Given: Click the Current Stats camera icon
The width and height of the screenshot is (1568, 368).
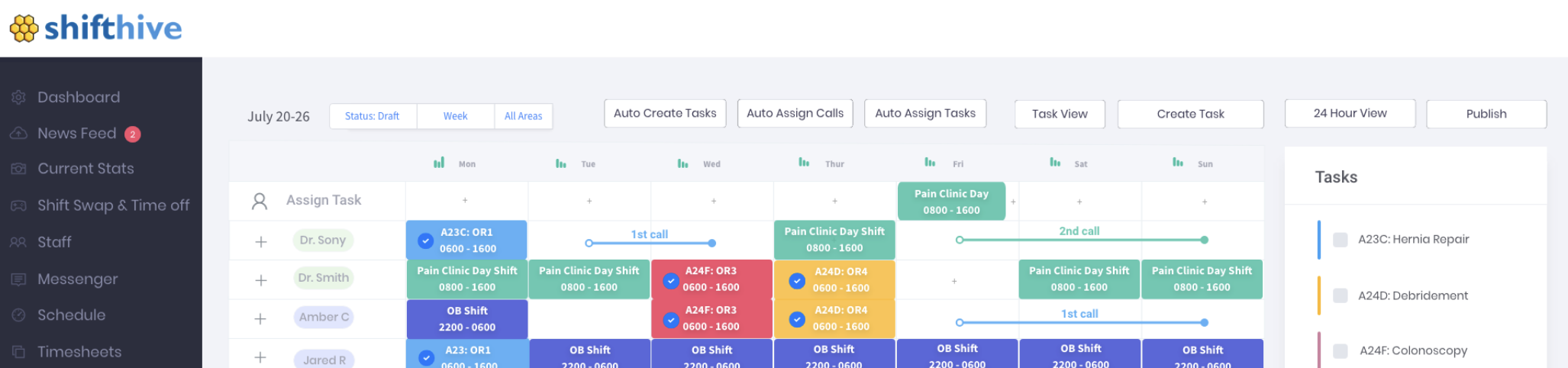Looking at the screenshot, I should [19, 169].
